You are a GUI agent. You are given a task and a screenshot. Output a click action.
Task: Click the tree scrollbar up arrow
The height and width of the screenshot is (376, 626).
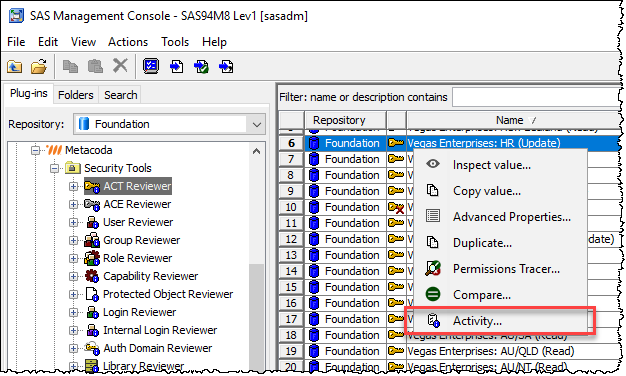point(257,151)
